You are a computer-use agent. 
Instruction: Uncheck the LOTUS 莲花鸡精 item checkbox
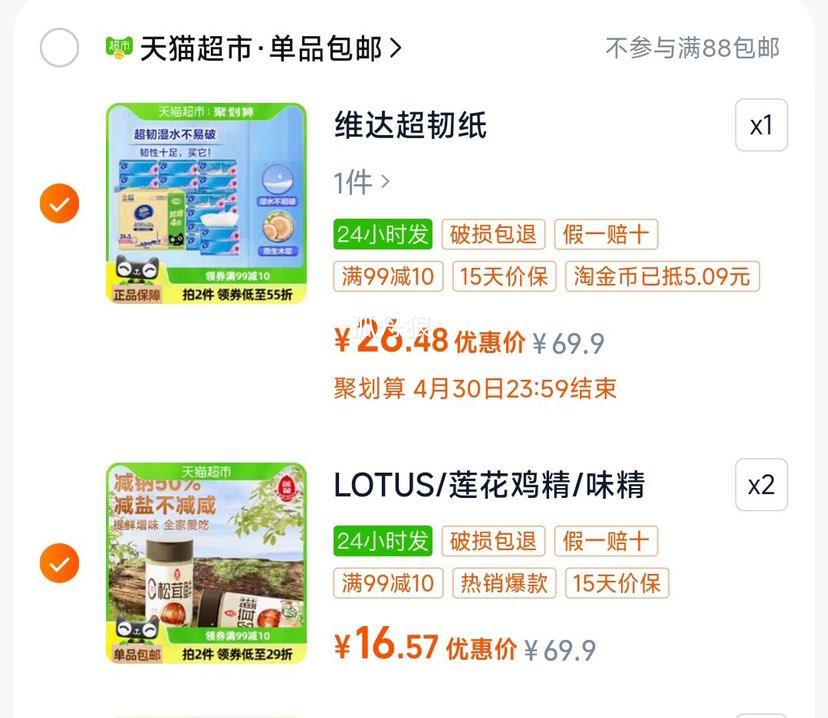pyautogui.click(x=60, y=563)
